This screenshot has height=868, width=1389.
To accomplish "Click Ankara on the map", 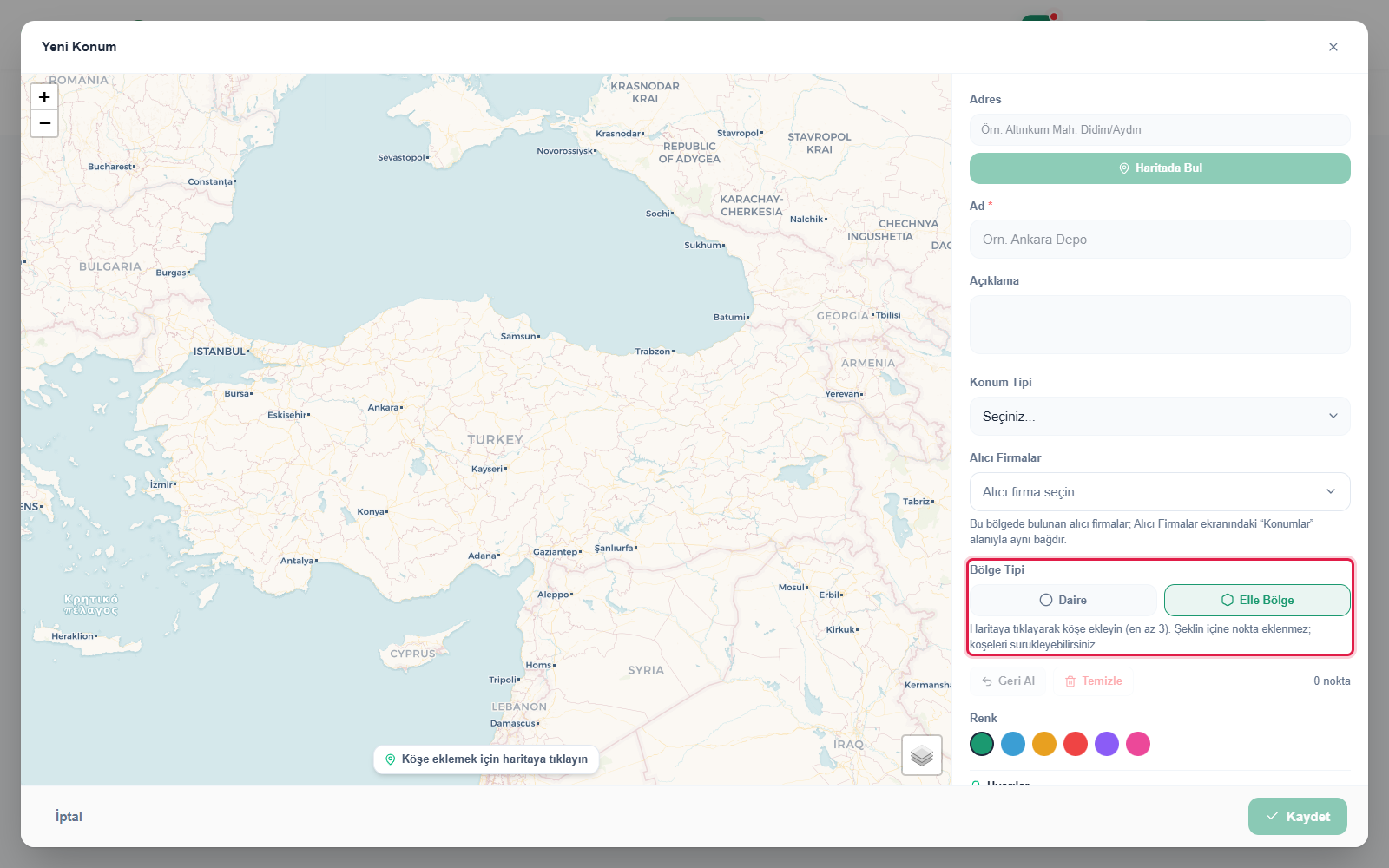I will pyautogui.click(x=385, y=408).
